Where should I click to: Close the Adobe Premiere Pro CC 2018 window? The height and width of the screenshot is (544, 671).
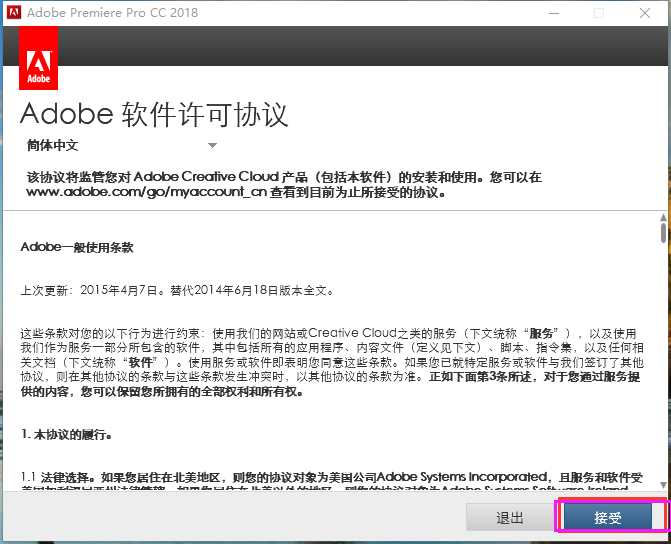click(645, 13)
